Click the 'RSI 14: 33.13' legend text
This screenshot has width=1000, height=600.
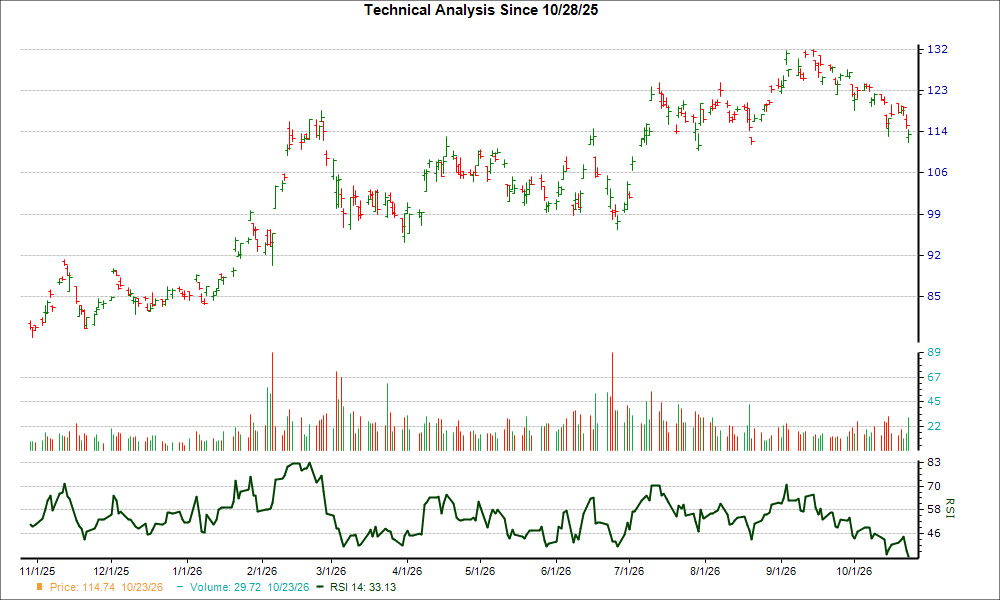pos(363,587)
